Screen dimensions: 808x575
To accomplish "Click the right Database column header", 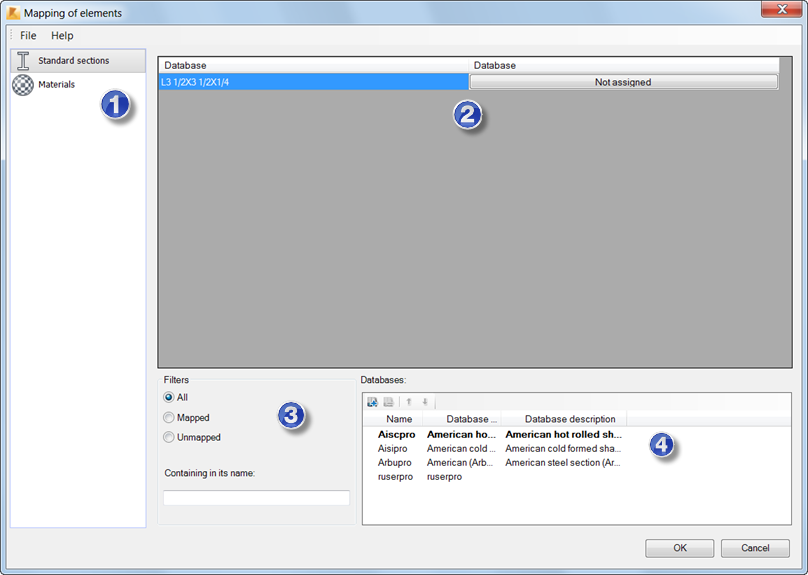I will pos(624,65).
